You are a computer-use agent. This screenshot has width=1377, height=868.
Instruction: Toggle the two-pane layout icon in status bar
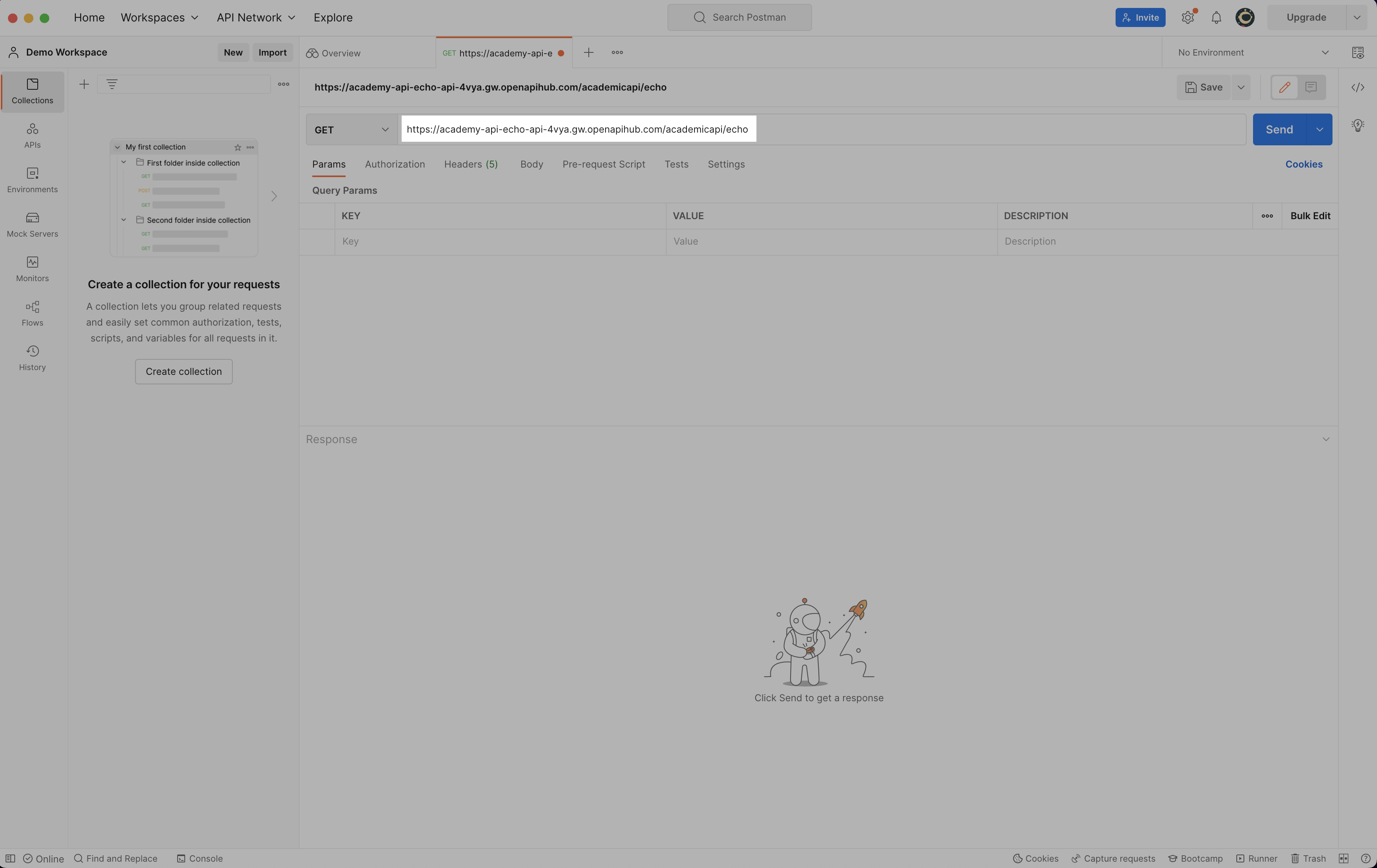coord(1343,858)
